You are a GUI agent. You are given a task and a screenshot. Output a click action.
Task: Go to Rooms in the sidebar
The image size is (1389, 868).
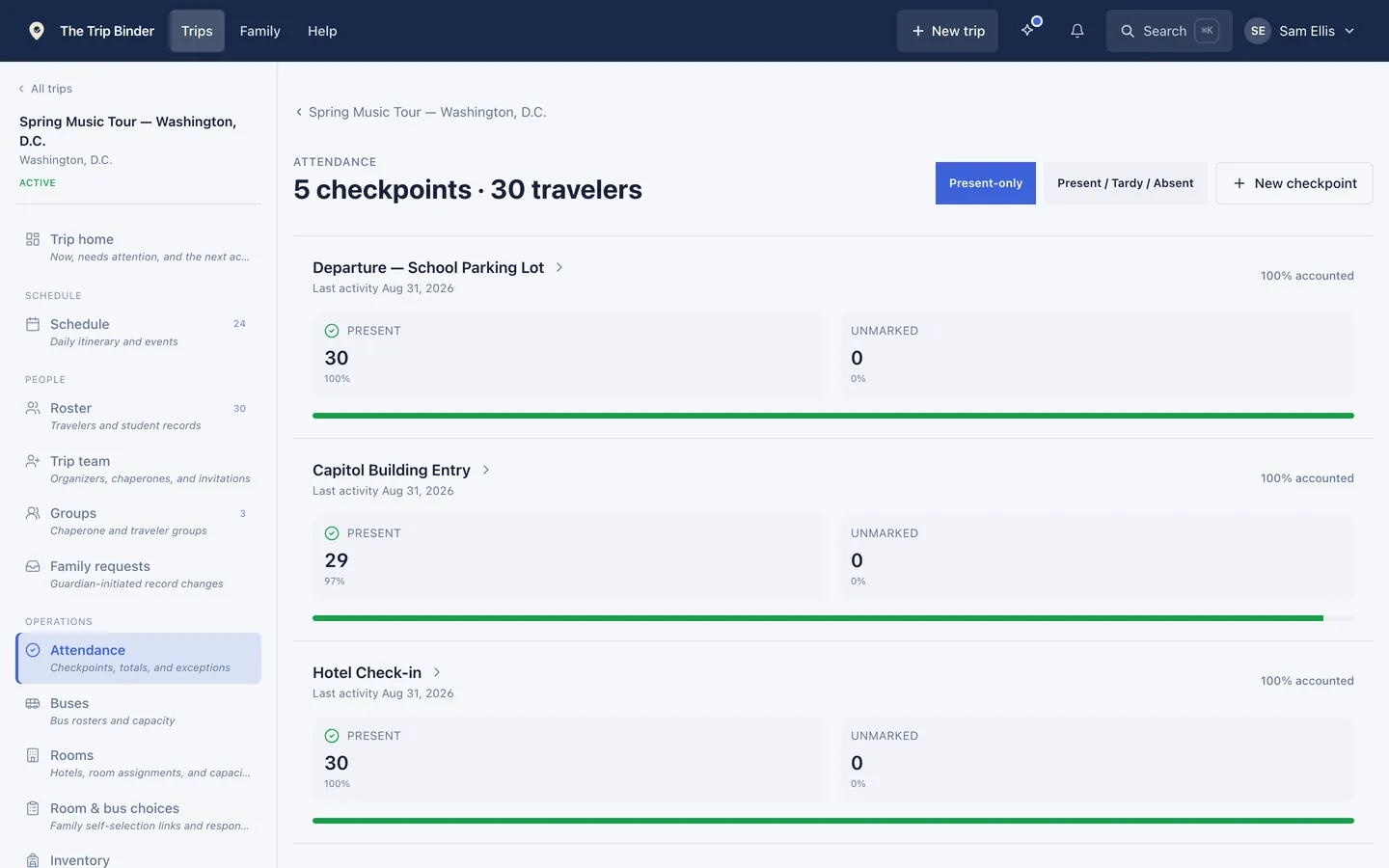pyautogui.click(x=139, y=764)
